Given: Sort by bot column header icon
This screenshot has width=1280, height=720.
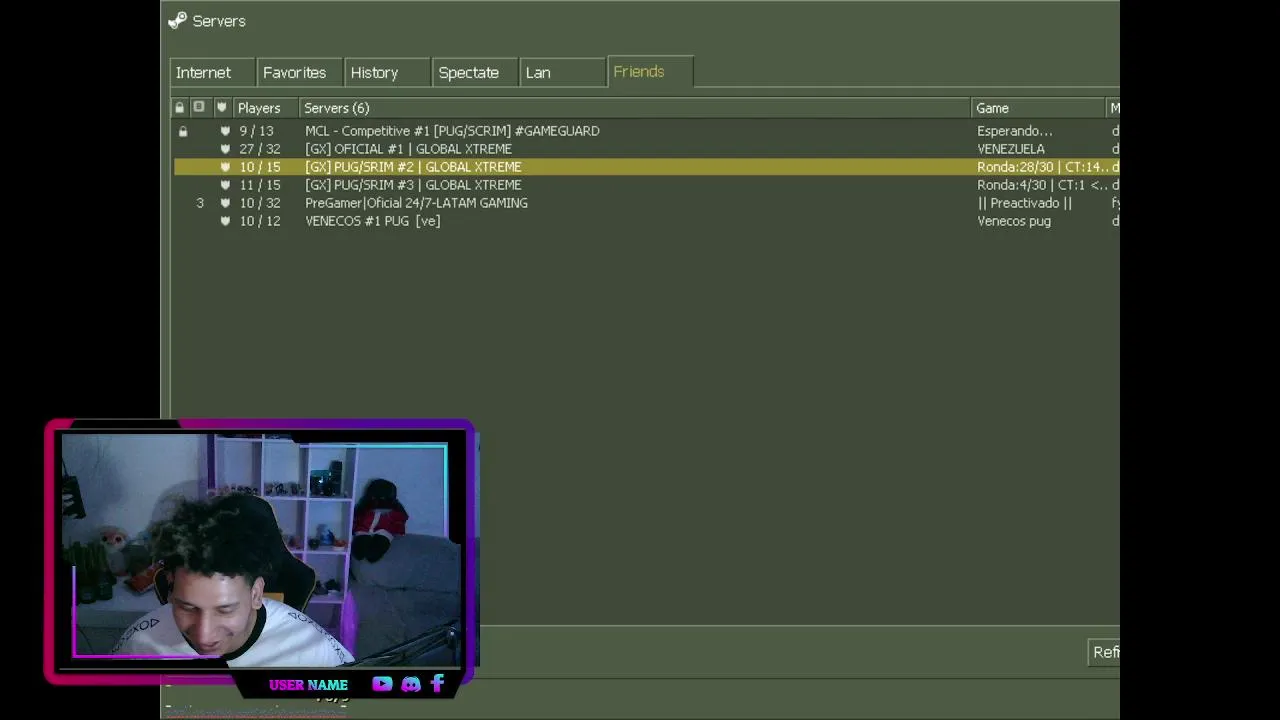Looking at the screenshot, I should point(199,107).
